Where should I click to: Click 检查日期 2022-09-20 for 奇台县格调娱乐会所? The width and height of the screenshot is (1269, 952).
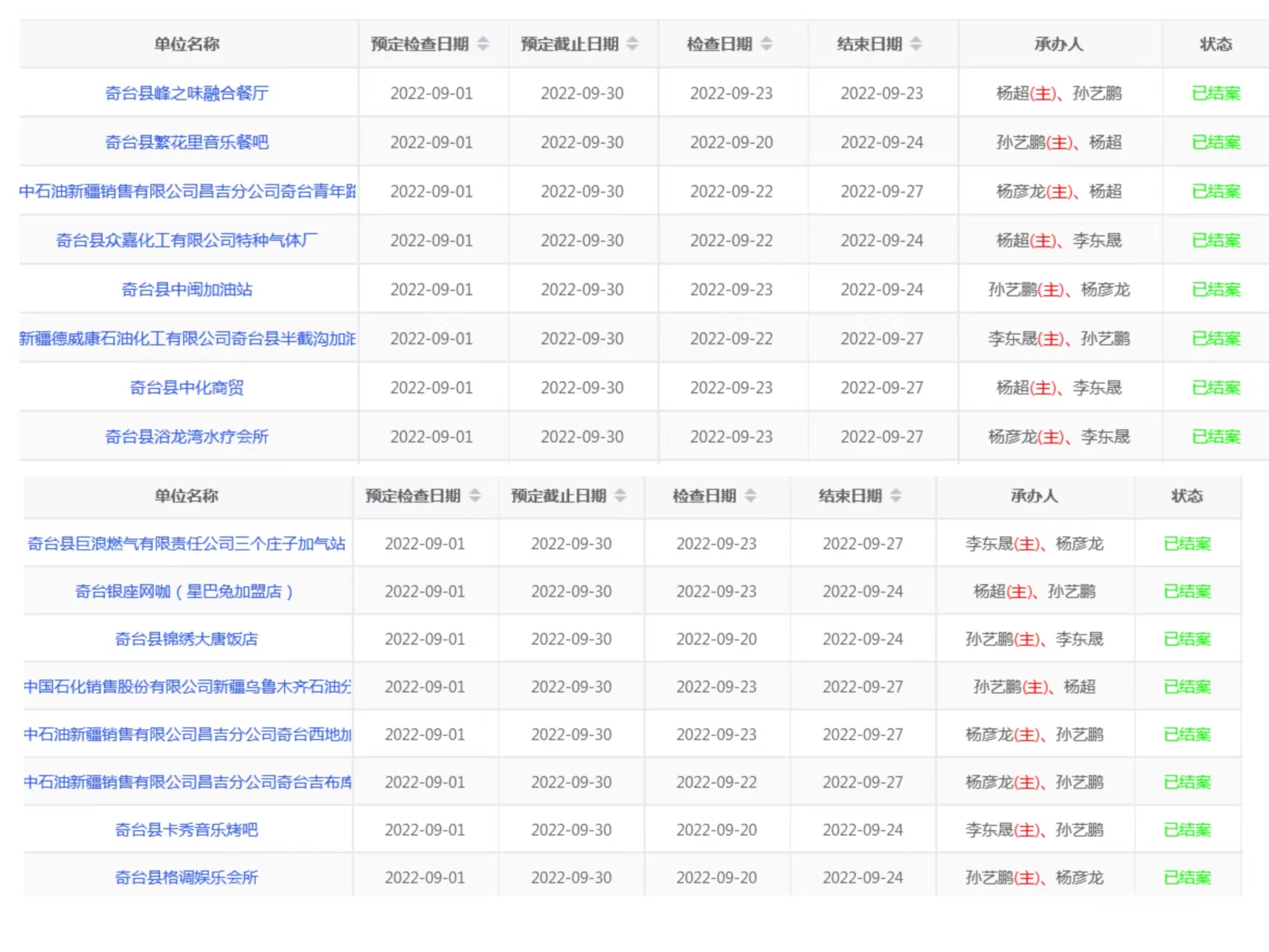(716, 877)
